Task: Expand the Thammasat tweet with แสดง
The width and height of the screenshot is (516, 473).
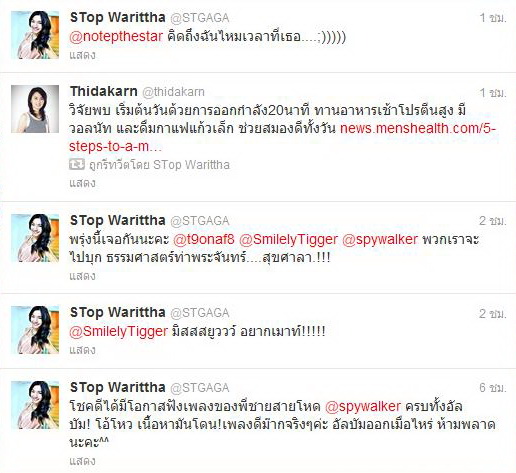Action: pyautogui.click(x=82, y=276)
